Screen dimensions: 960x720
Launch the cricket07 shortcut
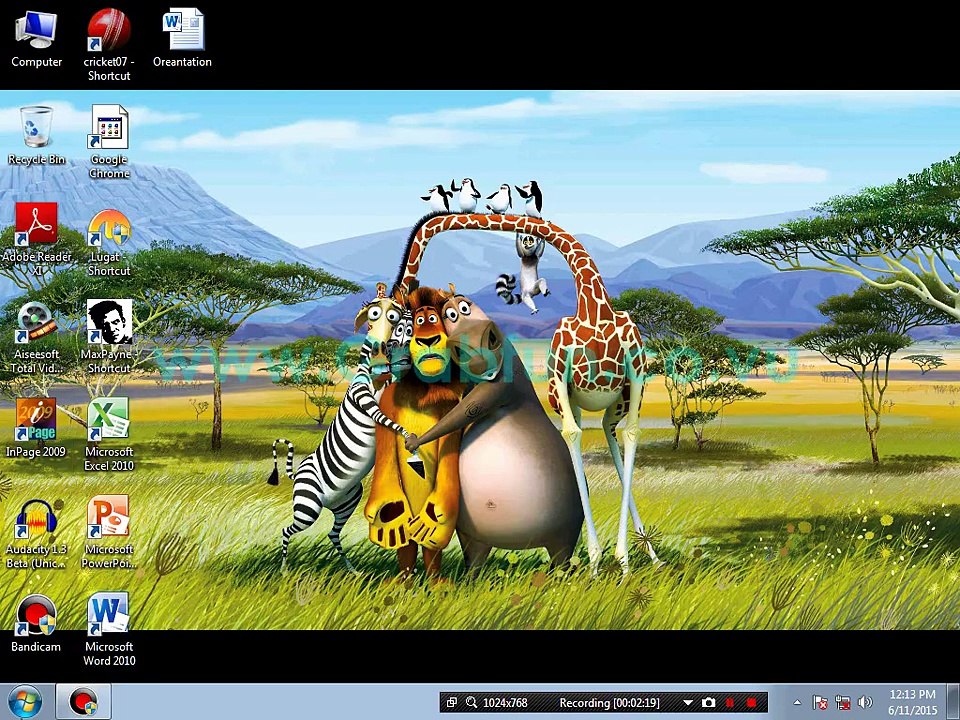click(x=109, y=45)
